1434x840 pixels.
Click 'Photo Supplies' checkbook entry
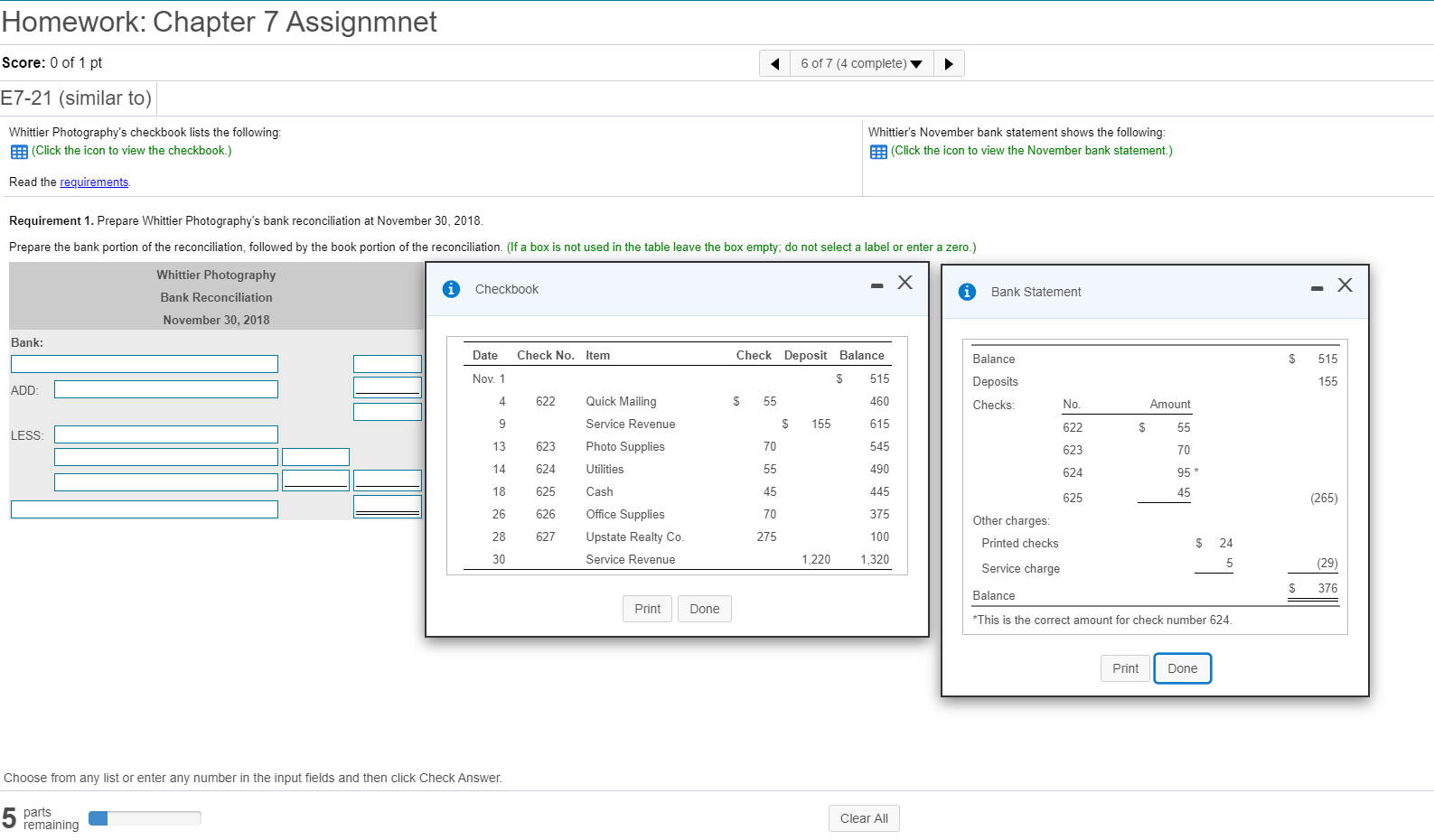(625, 447)
